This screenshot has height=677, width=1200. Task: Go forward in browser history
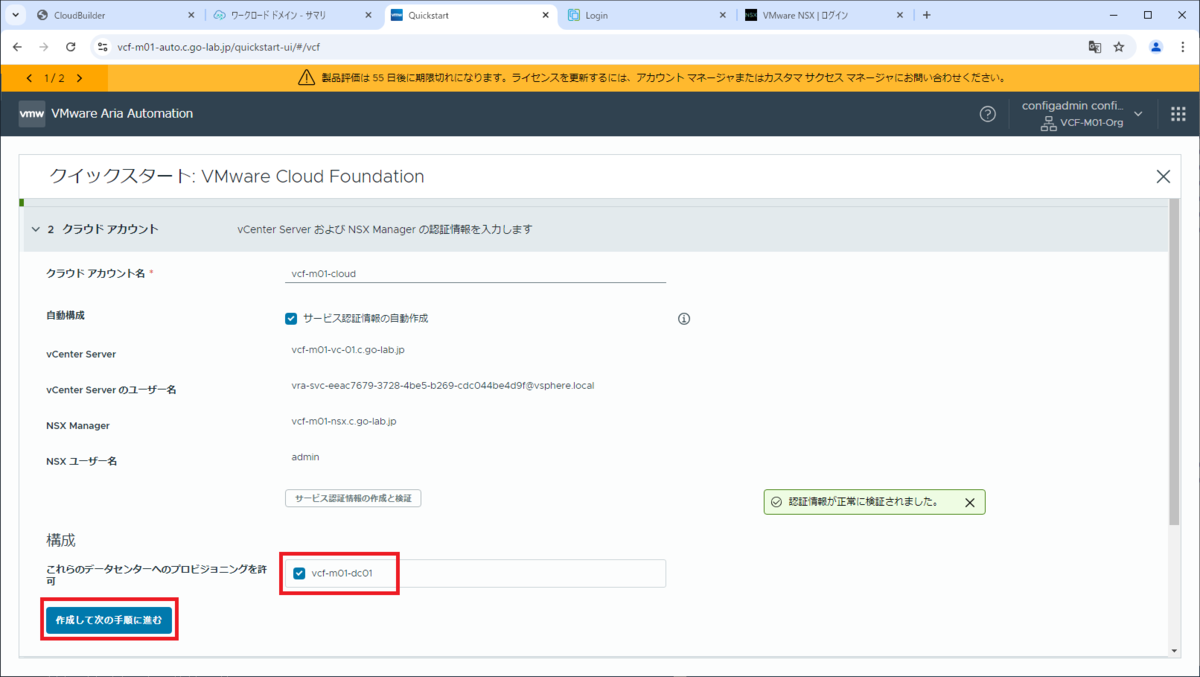(43, 46)
